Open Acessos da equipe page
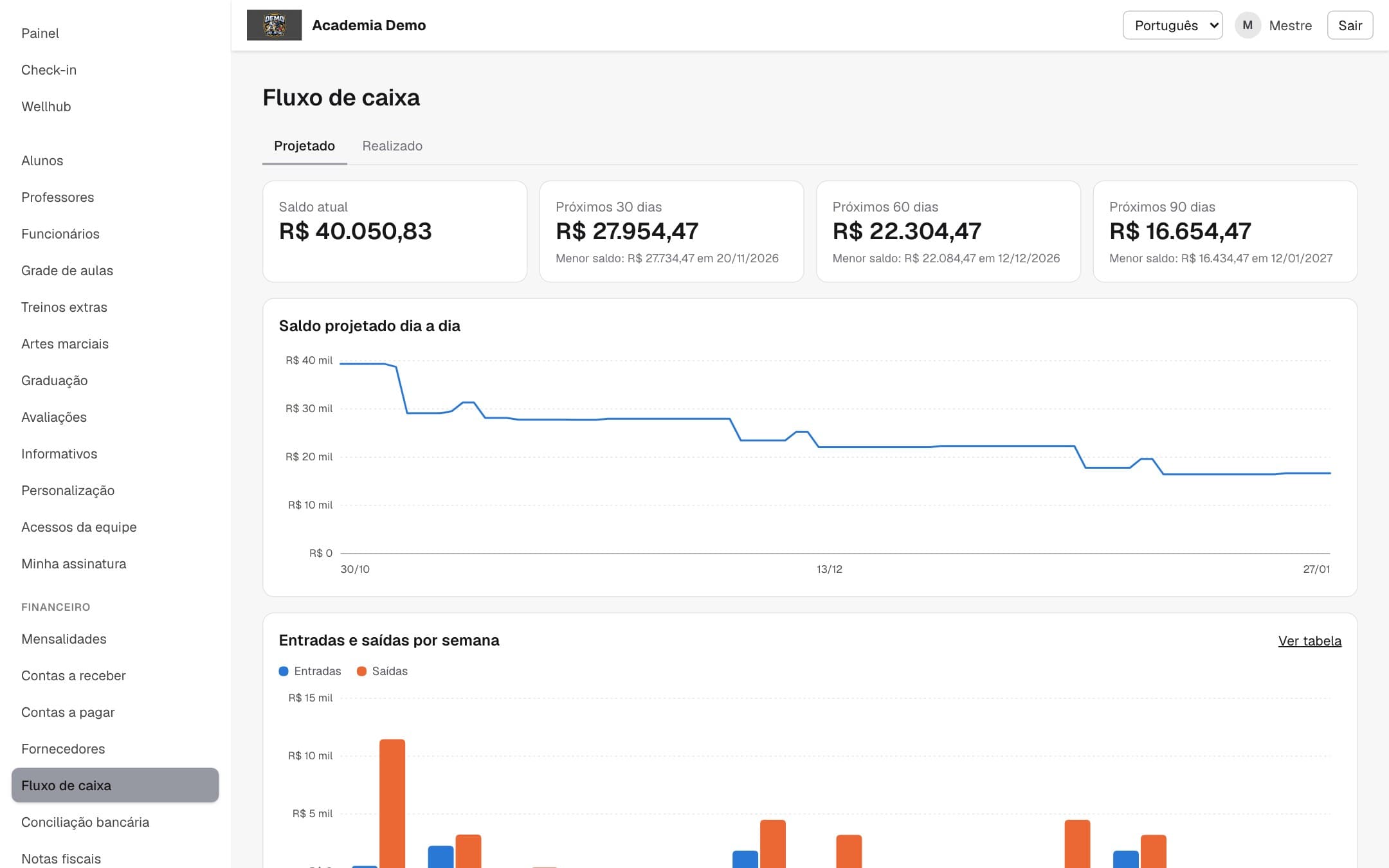This screenshot has width=1389, height=868. pyautogui.click(x=115, y=527)
